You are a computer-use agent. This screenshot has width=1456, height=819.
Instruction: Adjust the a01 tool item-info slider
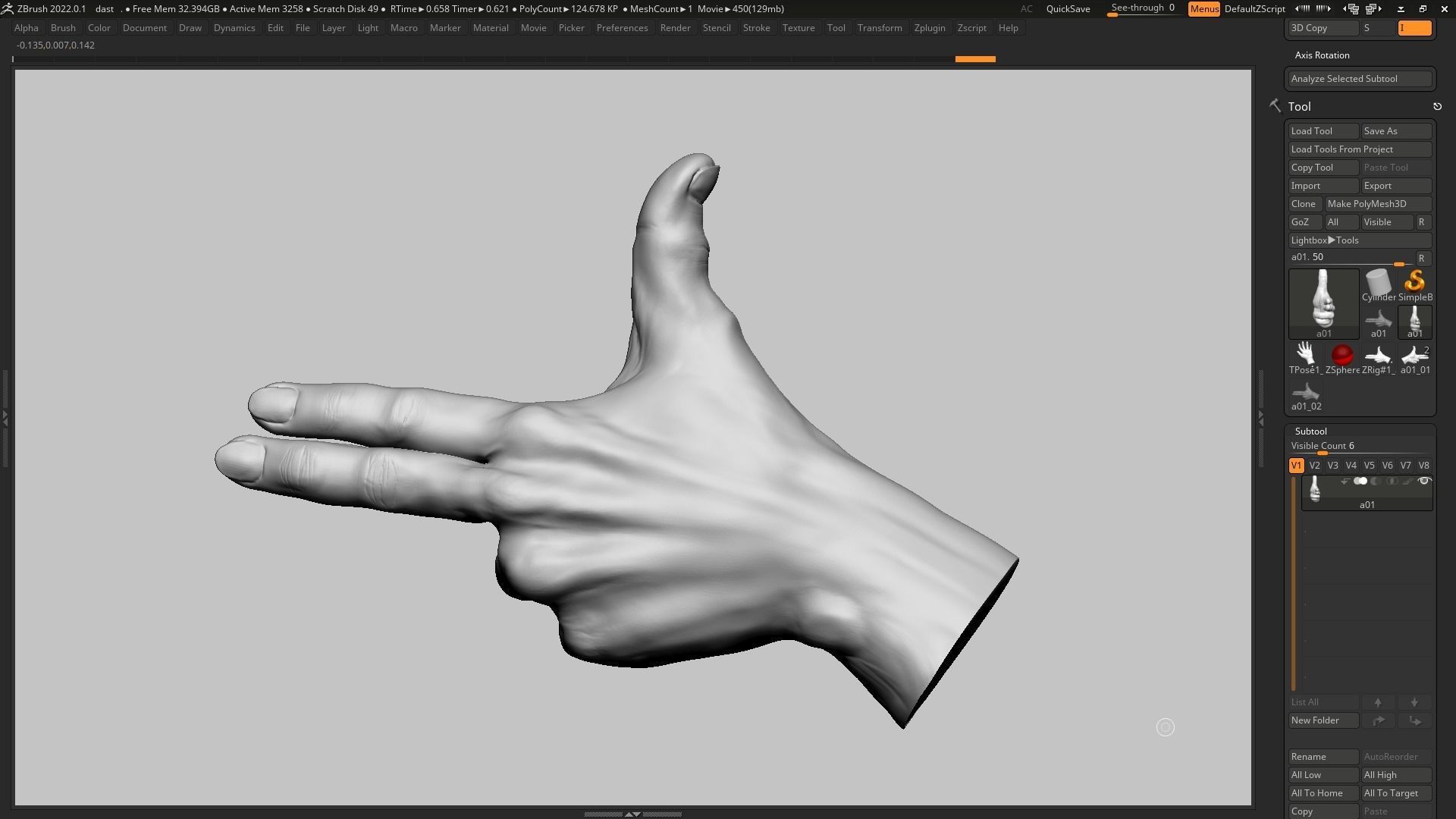[x=1350, y=259]
